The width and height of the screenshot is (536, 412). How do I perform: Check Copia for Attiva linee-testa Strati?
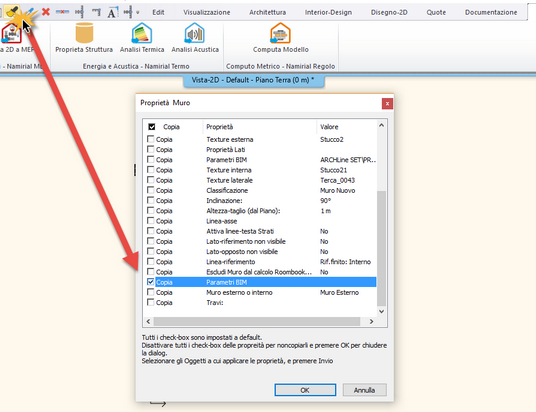point(150,231)
